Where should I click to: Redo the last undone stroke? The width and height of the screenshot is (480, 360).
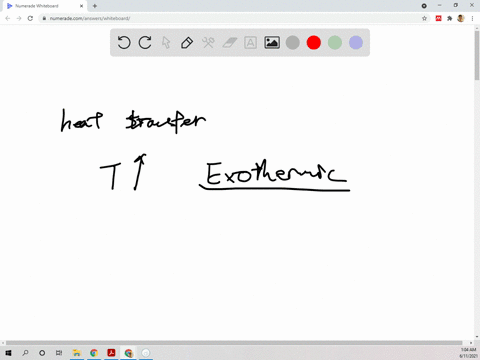click(145, 43)
